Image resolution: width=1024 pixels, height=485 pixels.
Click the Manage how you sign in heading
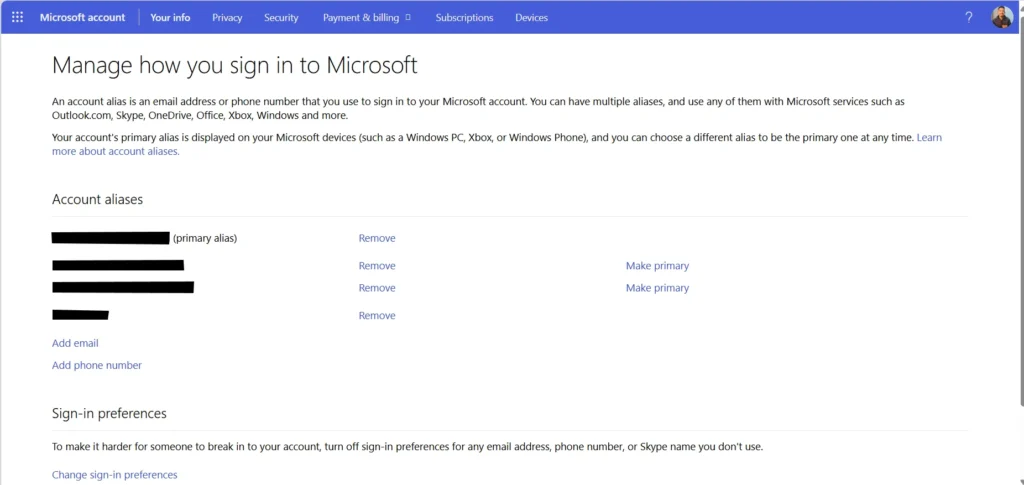tap(234, 65)
